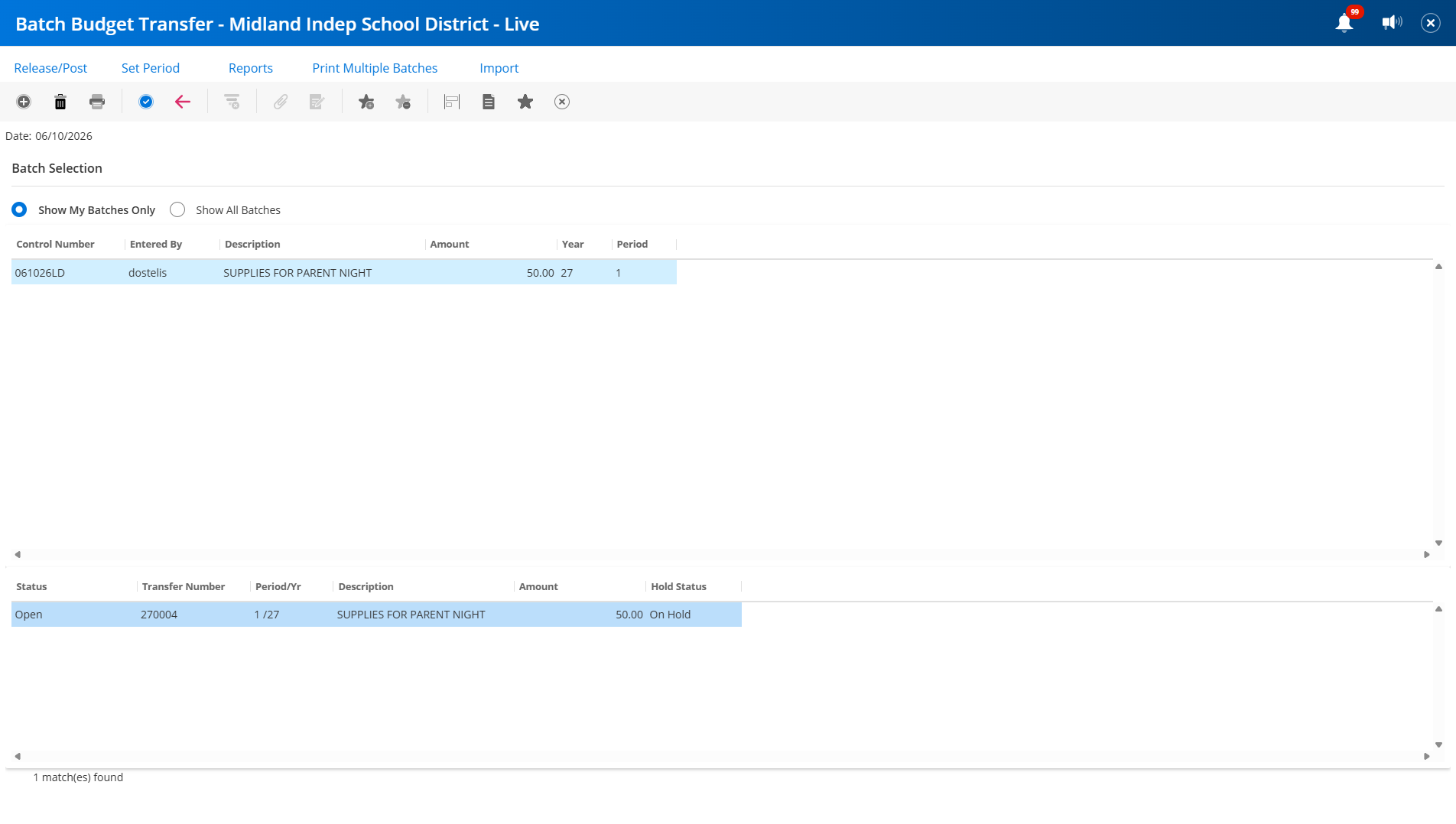Sort by Control Number column header

tap(55, 244)
